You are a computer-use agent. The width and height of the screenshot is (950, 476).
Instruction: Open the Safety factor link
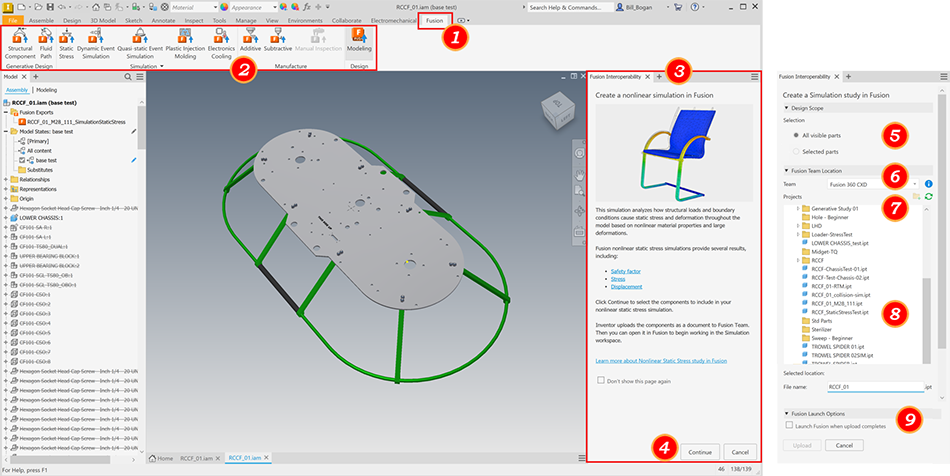[x=625, y=271]
